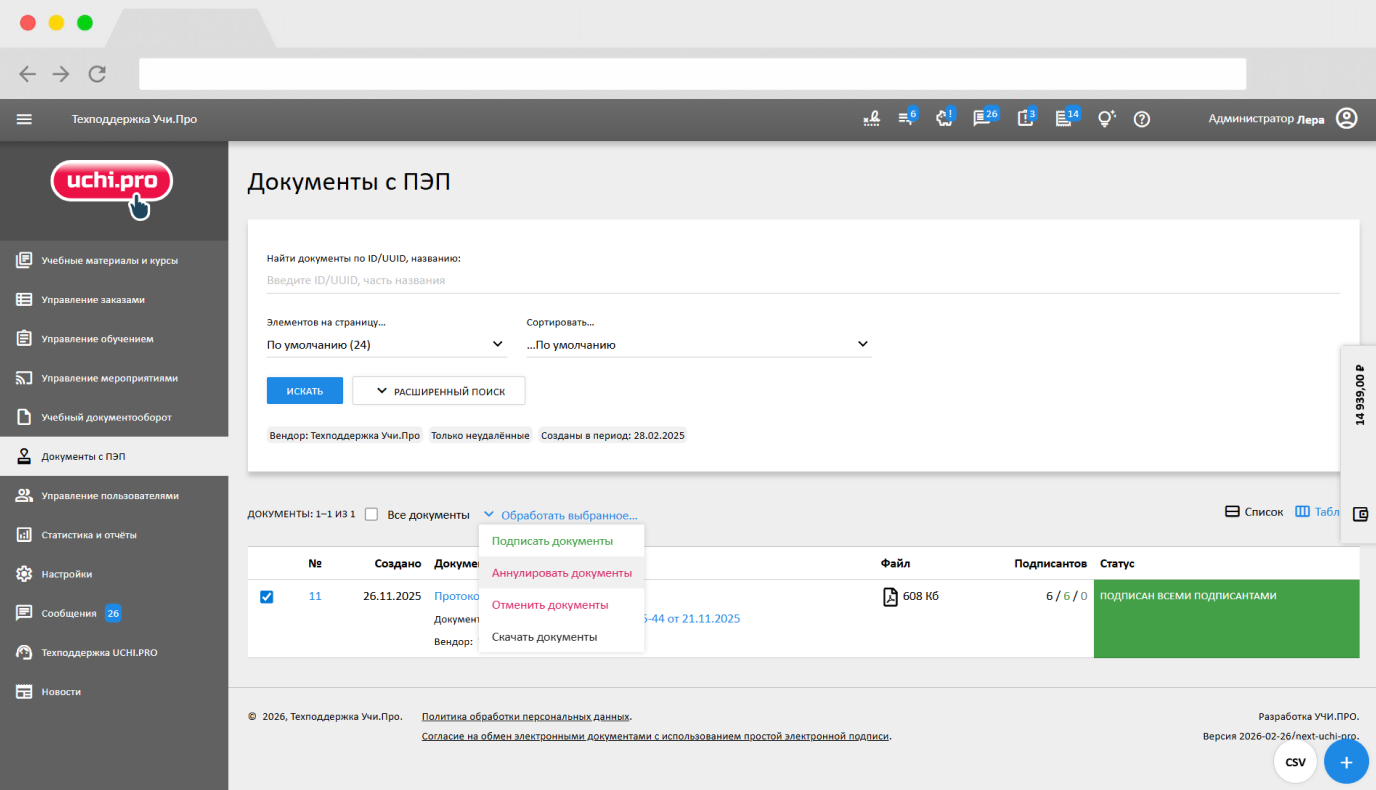Open the piggy bank icon with alert badge
This screenshot has height=790, width=1376.
tap(943, 119)
